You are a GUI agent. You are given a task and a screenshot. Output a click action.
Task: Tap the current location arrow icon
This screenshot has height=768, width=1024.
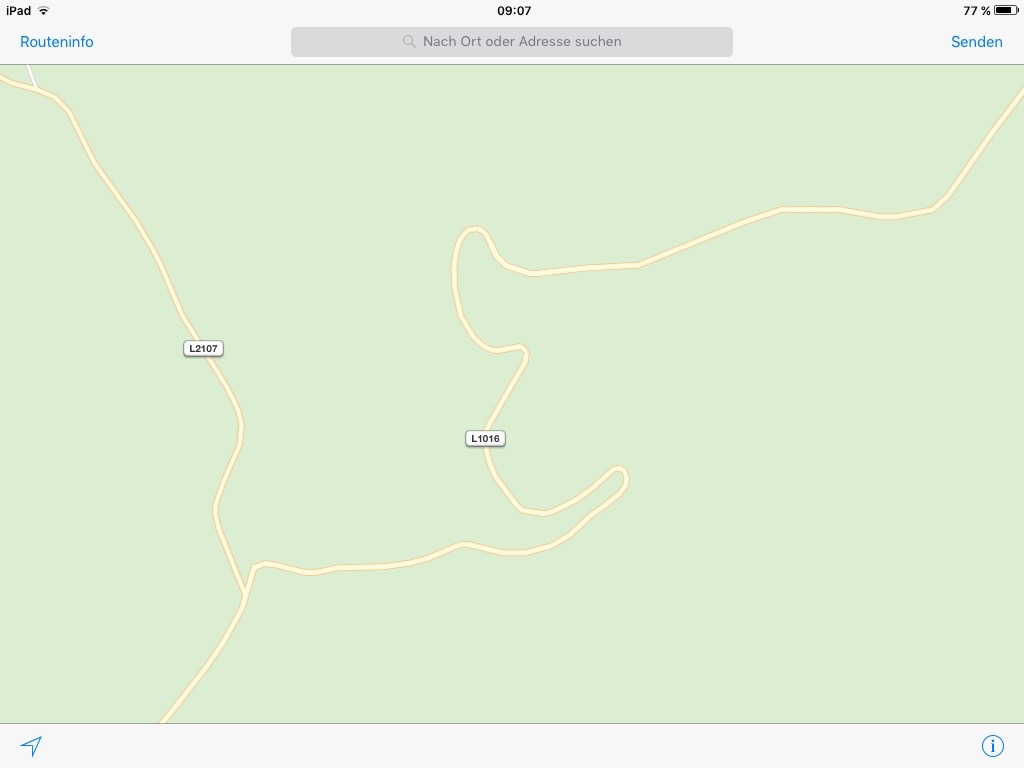(31, 745)
